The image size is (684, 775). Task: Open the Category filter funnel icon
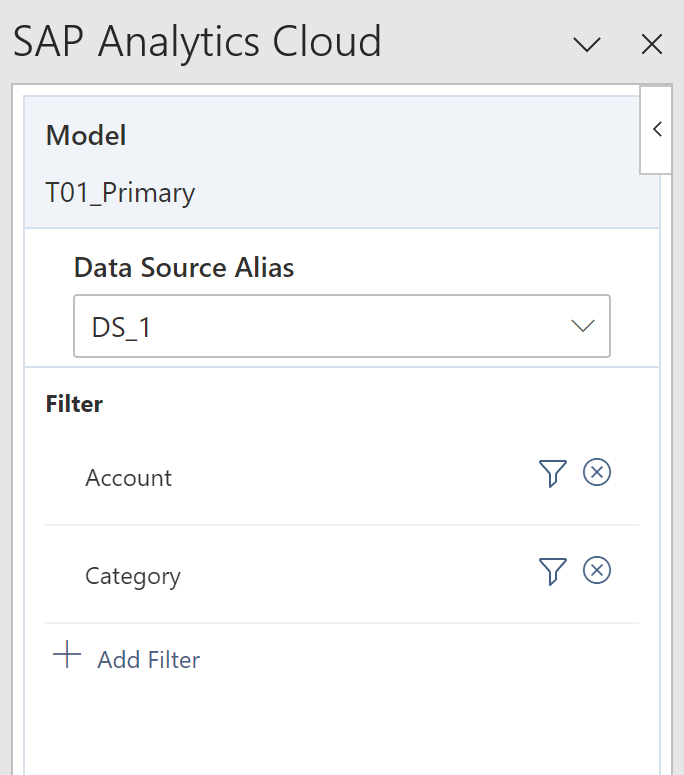pyautogui.click(x=553, y=571)
